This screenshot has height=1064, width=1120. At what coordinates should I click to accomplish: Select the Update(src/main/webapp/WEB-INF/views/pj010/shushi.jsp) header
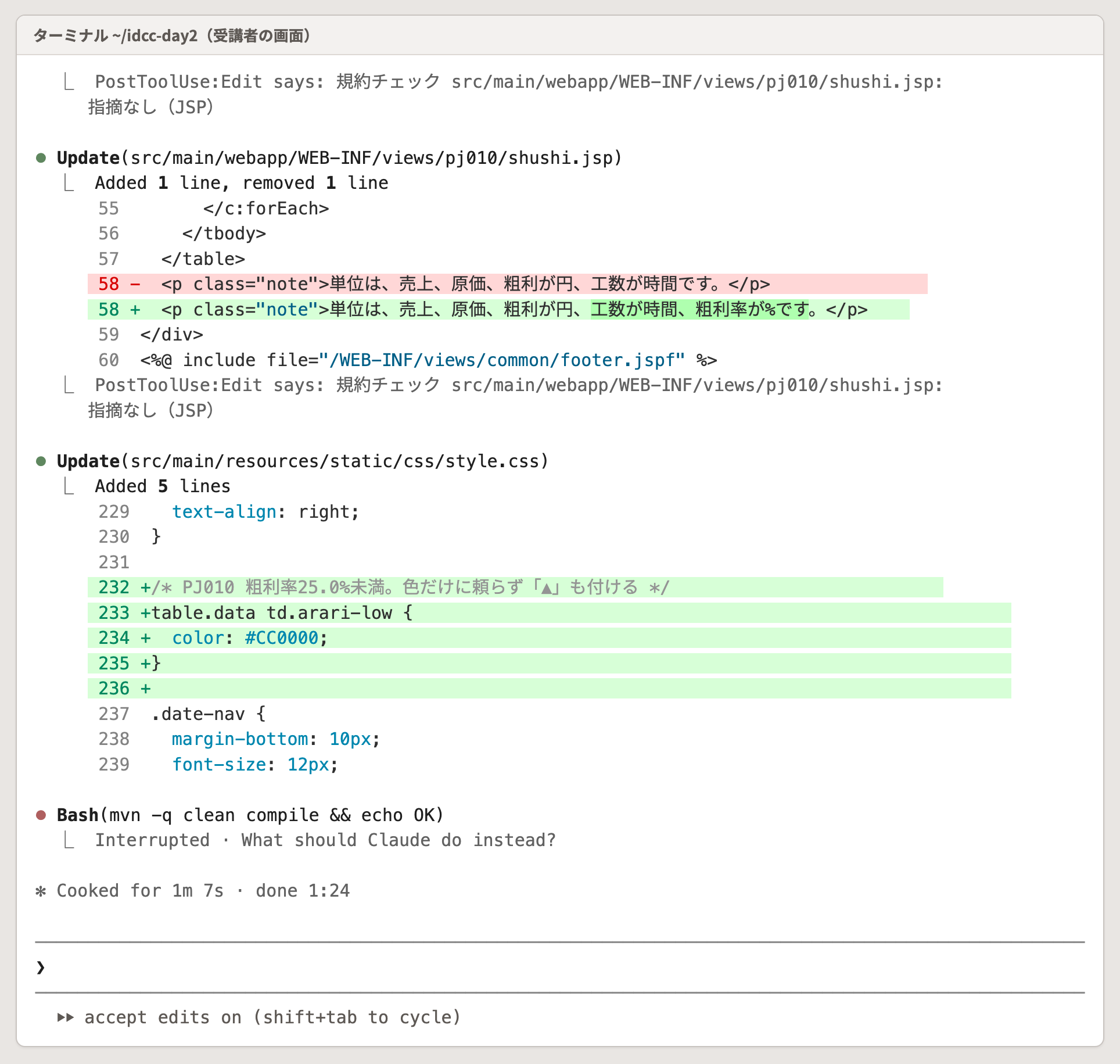339,158
